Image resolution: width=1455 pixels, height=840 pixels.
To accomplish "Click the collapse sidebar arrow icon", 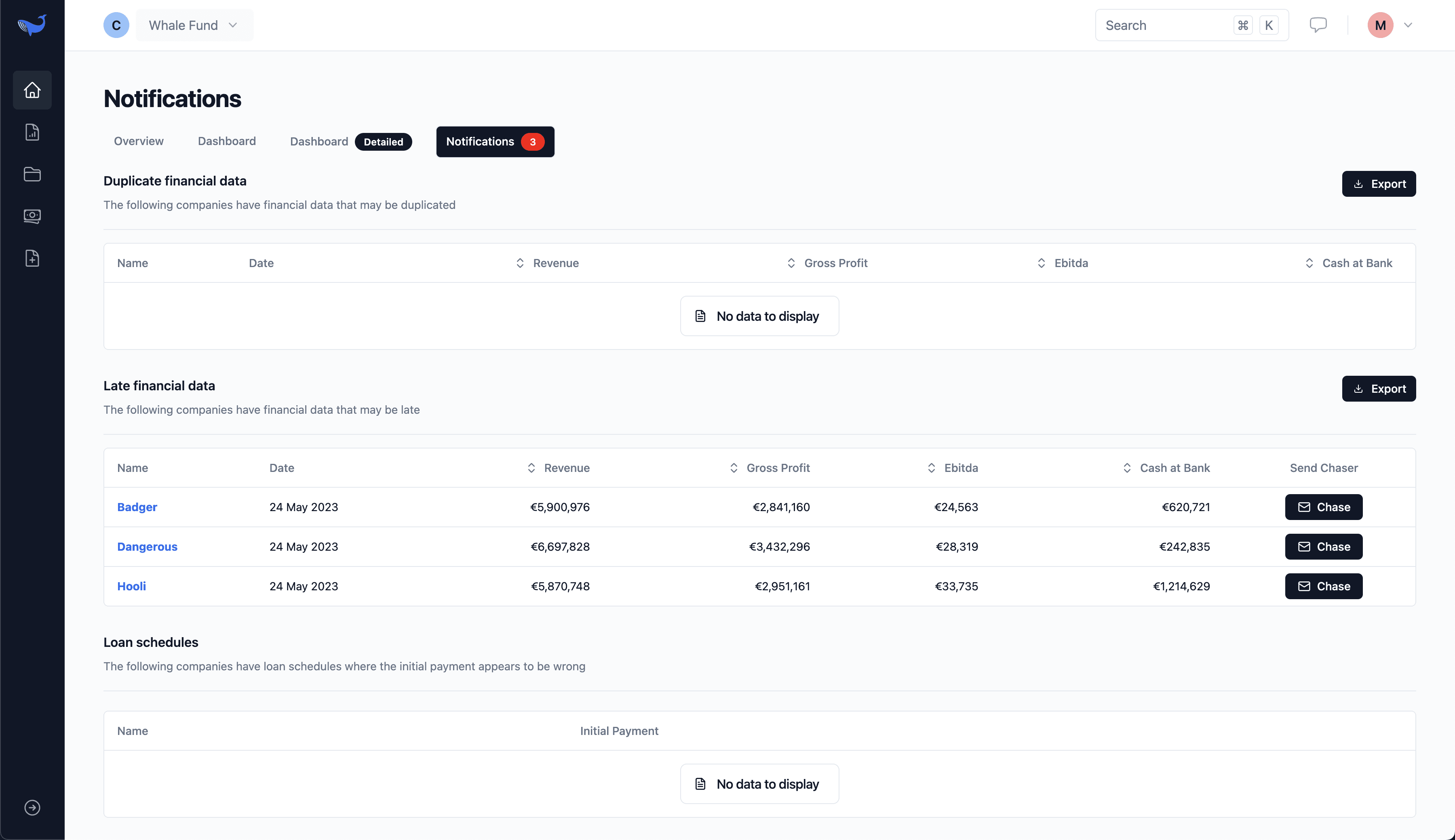I will [31, 807].
